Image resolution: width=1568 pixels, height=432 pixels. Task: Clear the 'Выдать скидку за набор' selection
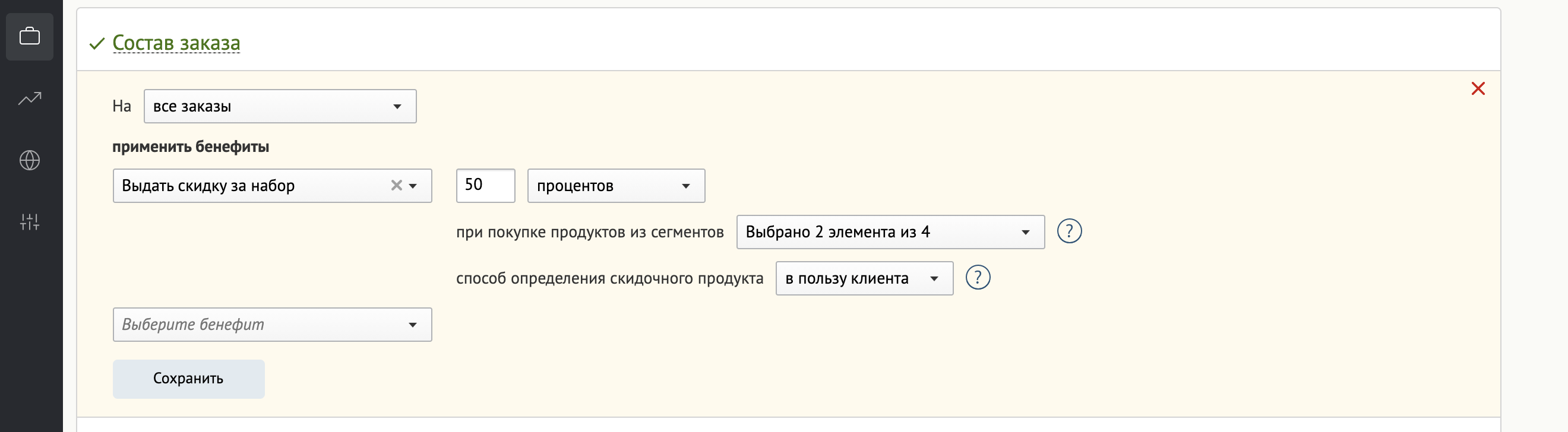click(x=396, y=185)
